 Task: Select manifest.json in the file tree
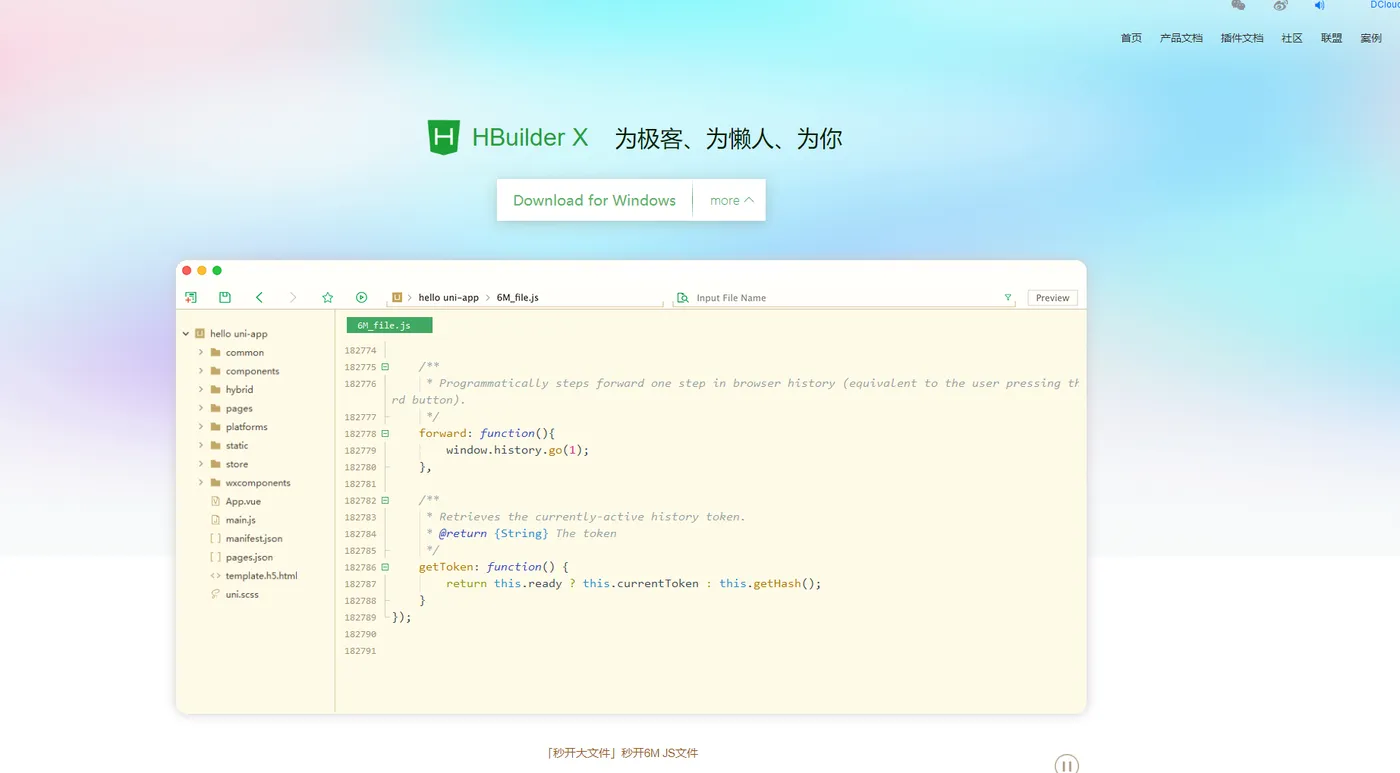click(x=254, y=538)
